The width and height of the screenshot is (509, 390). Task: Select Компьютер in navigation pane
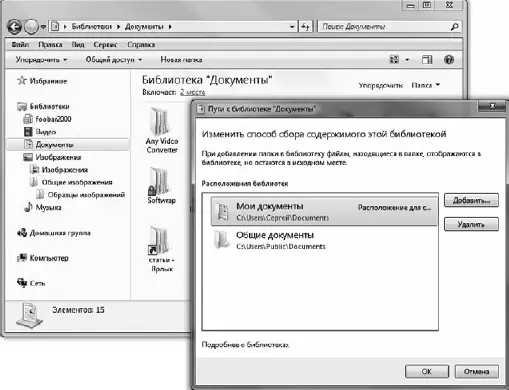49,258
